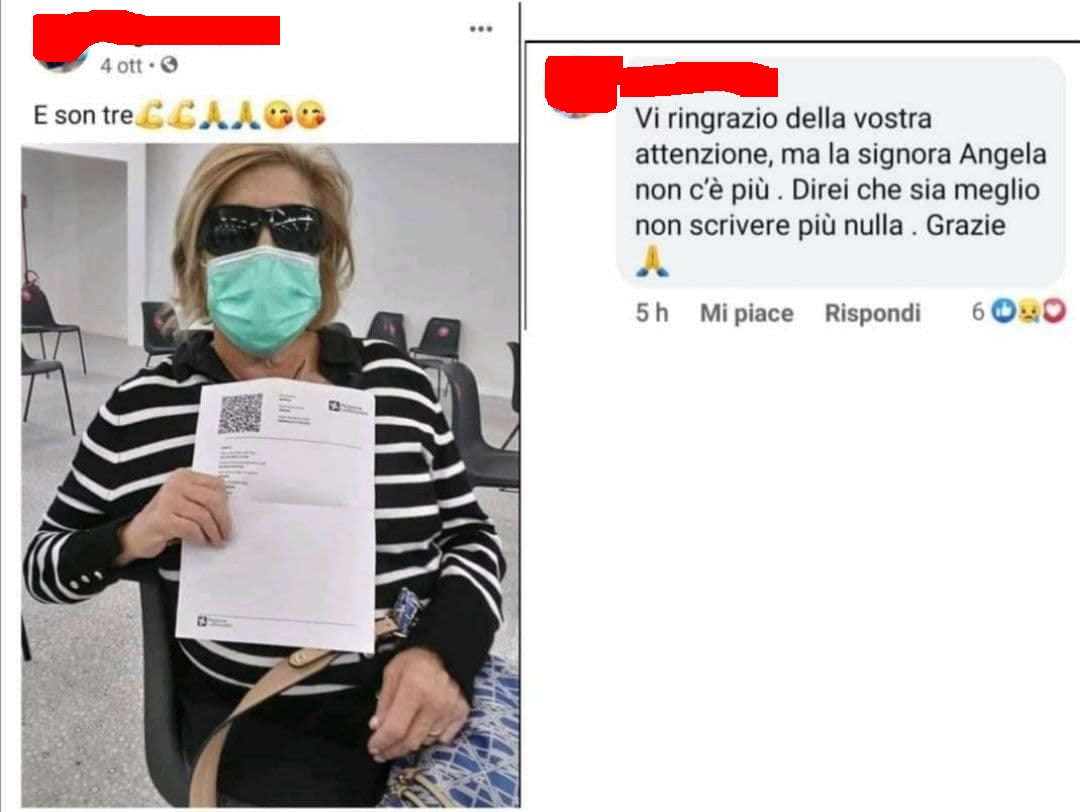This screenshot has height=812, width=1080.
Task: Click the blue Like reaction icon
Action: click(1004, 312)
